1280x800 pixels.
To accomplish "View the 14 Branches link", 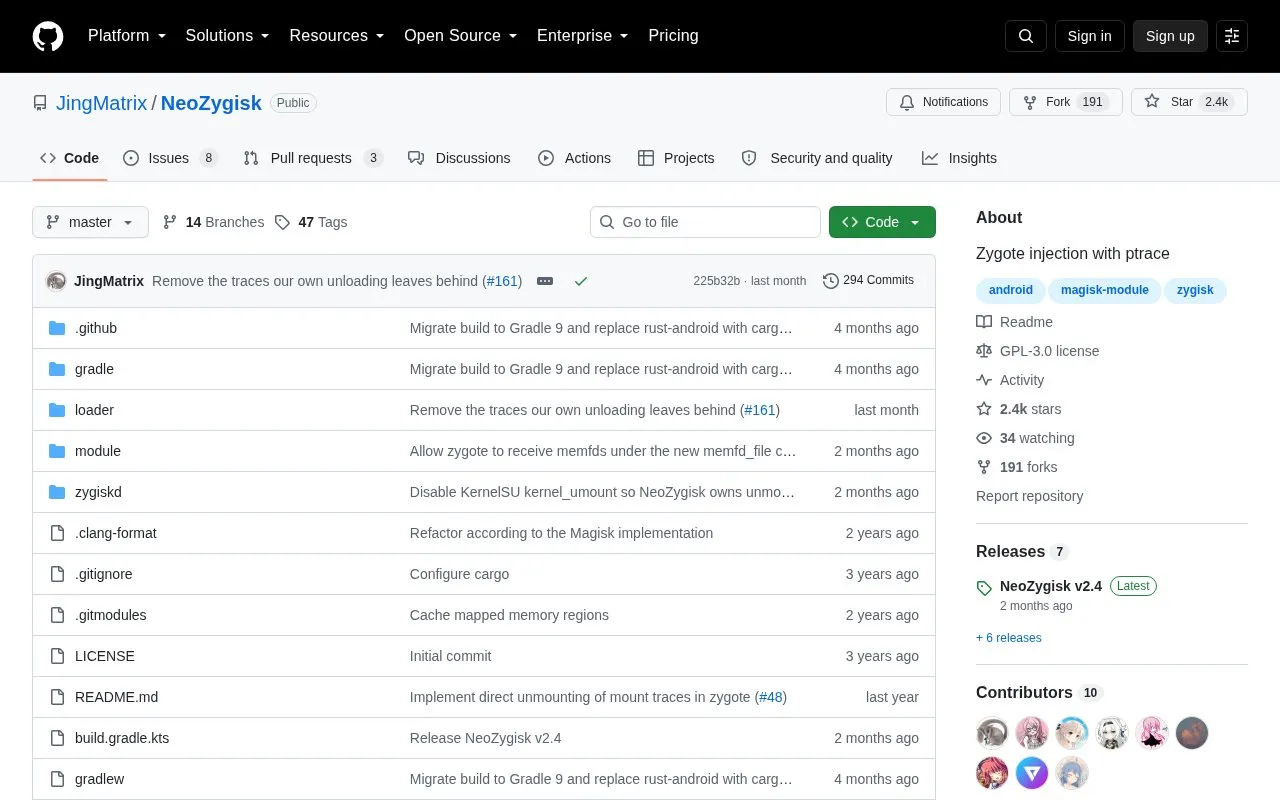I will click(x=214, y=222).
